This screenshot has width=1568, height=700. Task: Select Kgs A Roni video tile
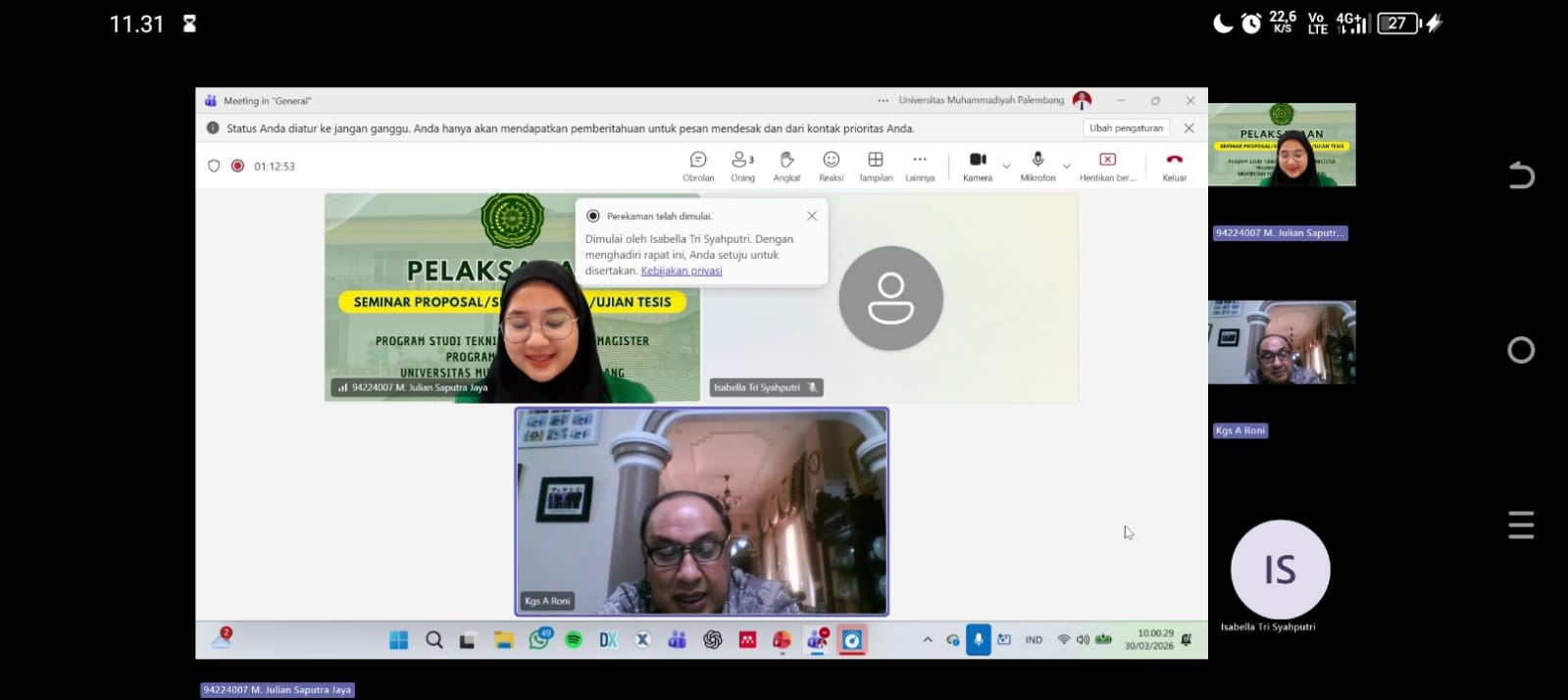click(x=701, y=512)
